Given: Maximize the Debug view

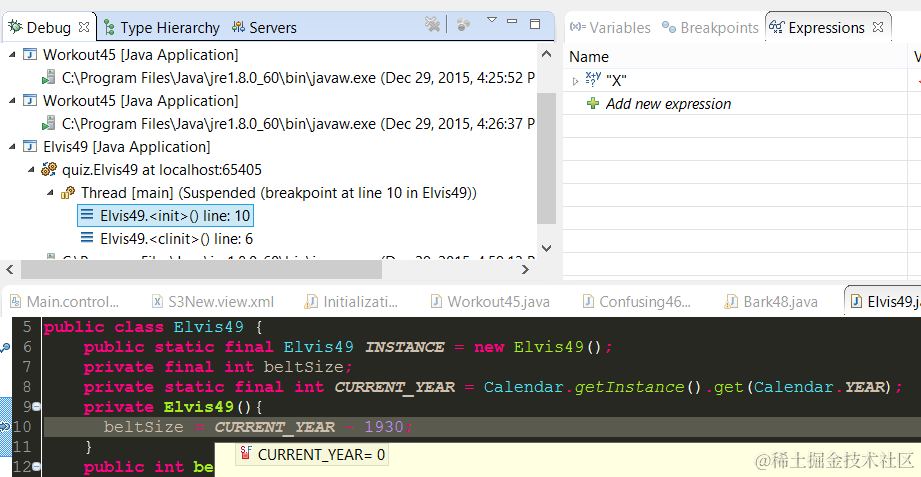Looking at the screenshot, I should 535,23.
